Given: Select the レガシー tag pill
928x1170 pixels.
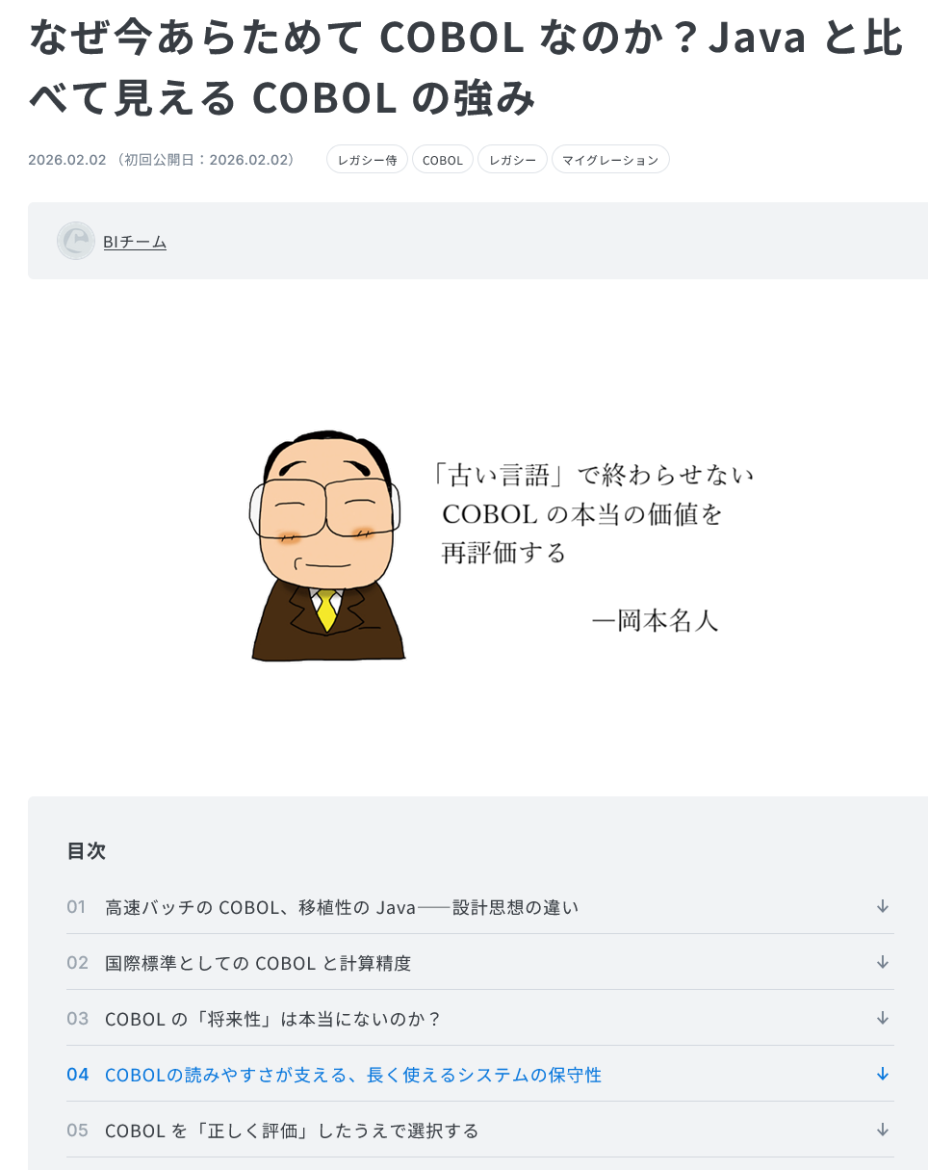Looking at the screenshot, I should (x=512, y=160).
